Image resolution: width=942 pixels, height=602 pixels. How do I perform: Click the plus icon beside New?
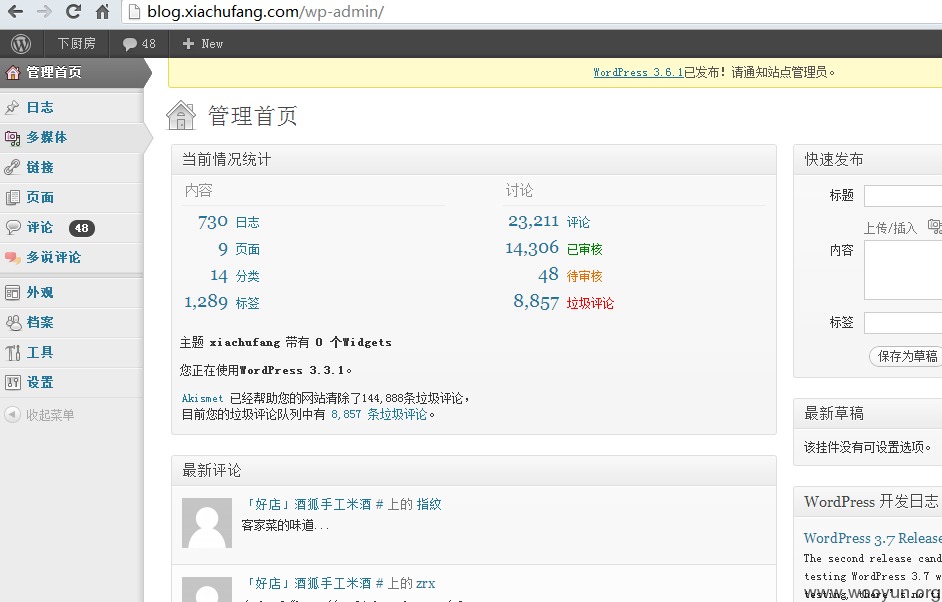tap(188, 44)
